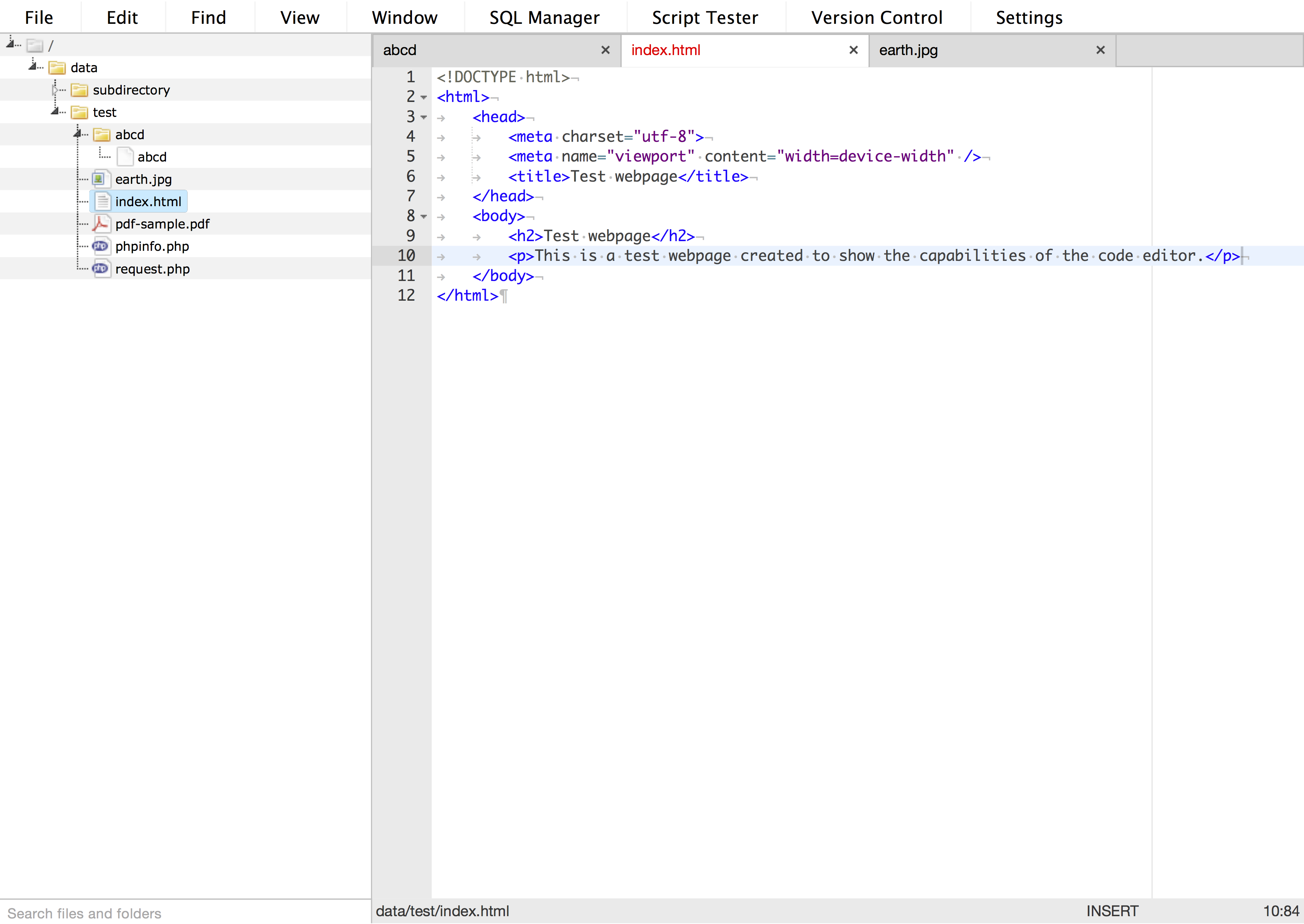Click the index.html document icon in tree

click(x=102, y=201)
